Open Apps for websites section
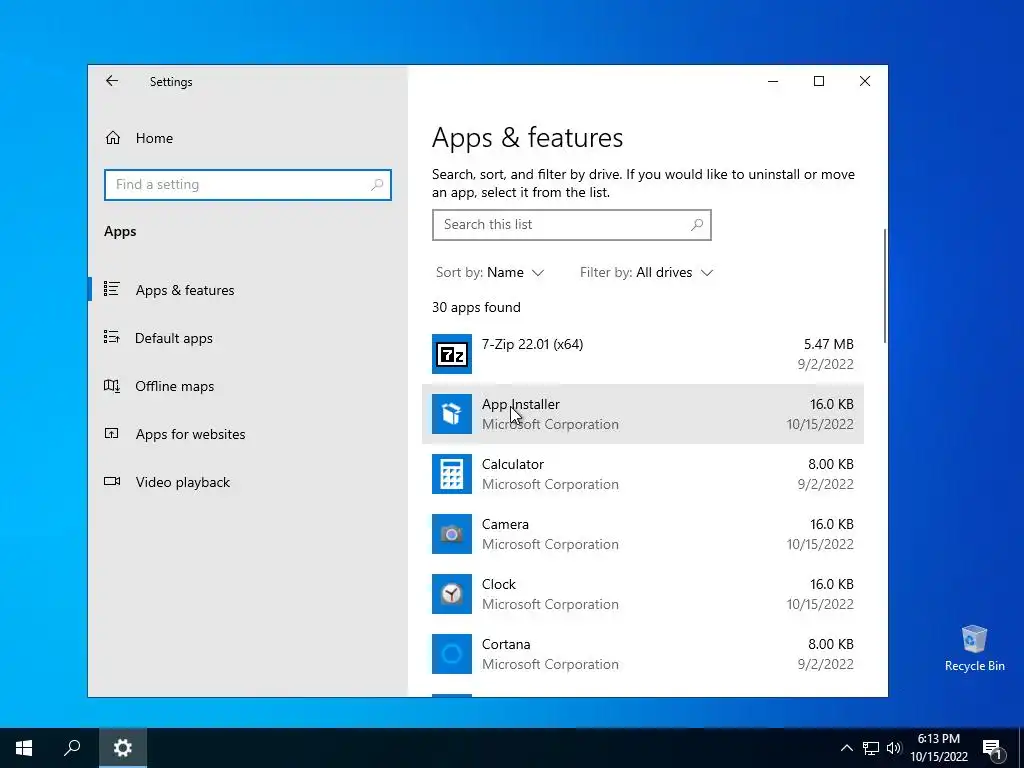 pos(190,434)
